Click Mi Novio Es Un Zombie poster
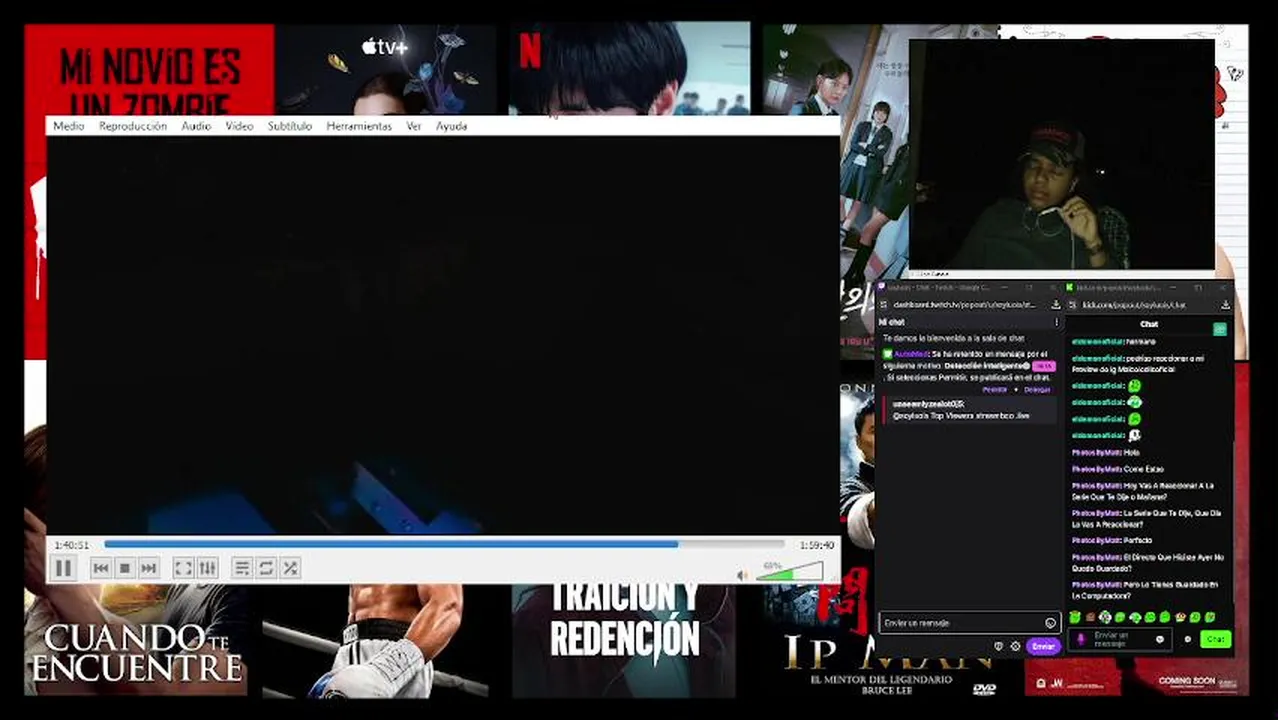The width and height of the screenshot is (1278, 720). 148,70
